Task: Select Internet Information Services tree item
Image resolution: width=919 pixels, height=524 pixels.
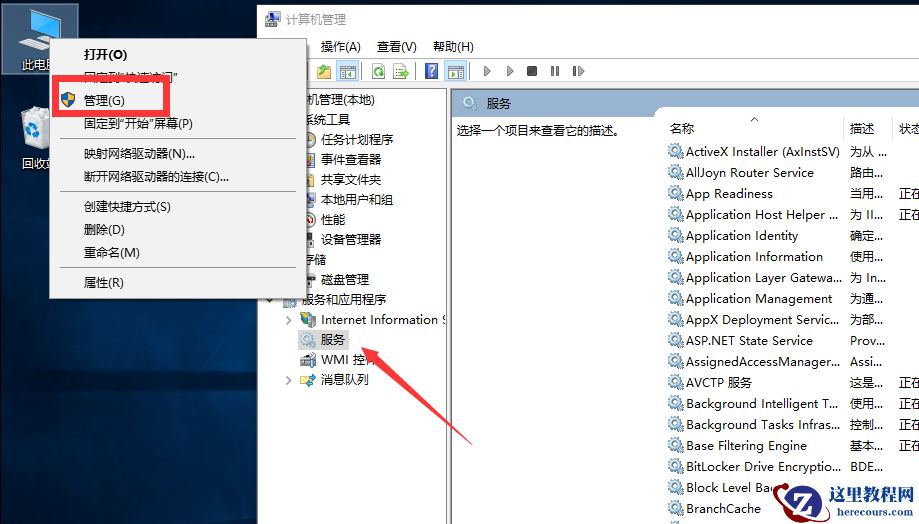Action: pyautogui.click(x=383, y=320)
